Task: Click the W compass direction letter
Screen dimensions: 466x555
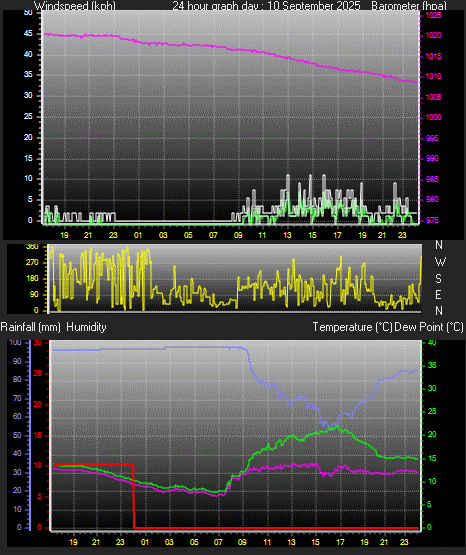Action: tap(440, 262)
